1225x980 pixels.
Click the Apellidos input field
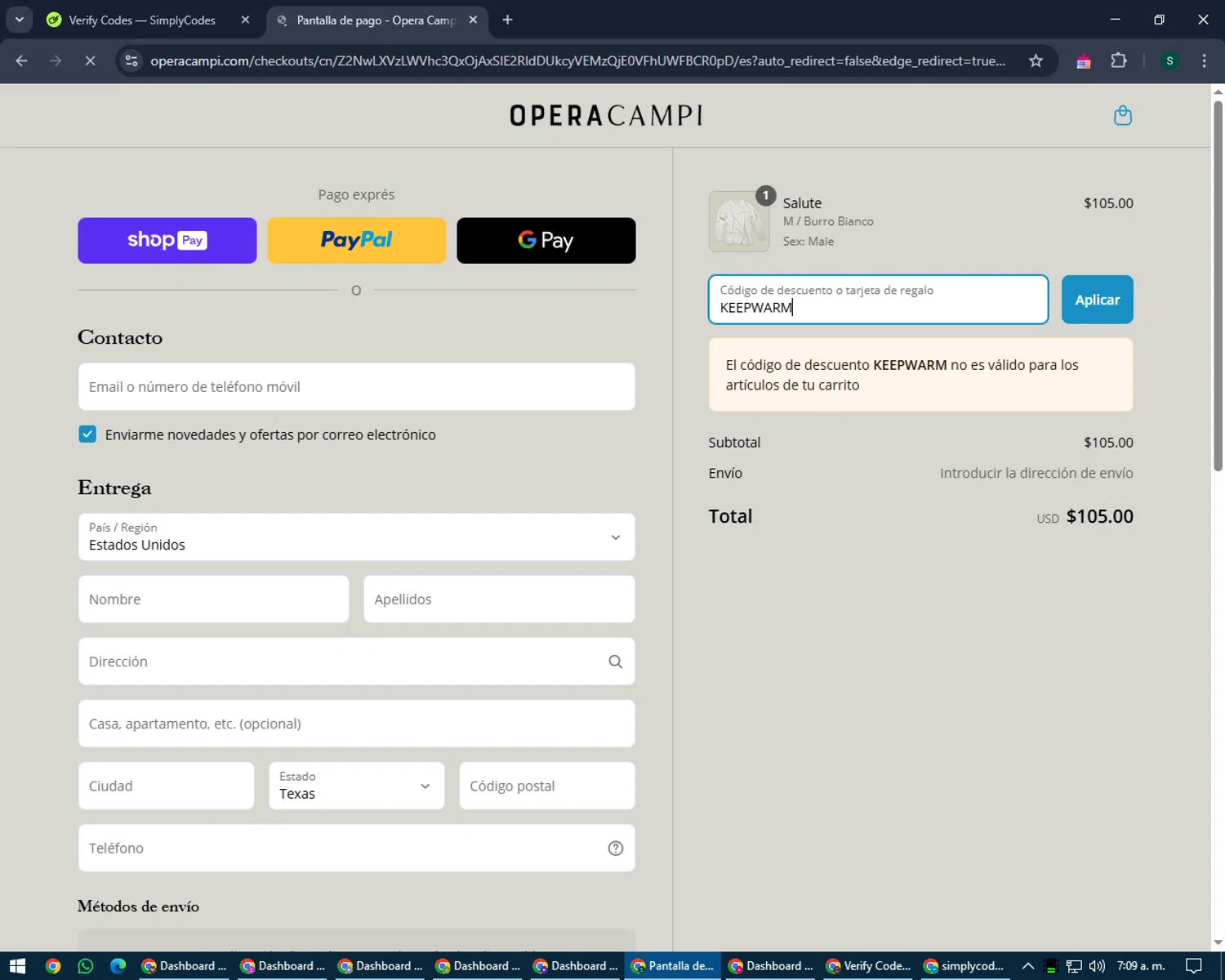(x=499, y=599)
